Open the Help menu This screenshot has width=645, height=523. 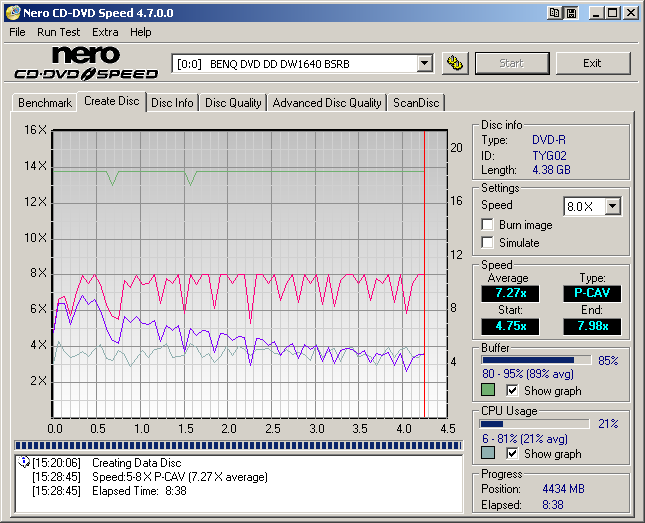point(141,32)
